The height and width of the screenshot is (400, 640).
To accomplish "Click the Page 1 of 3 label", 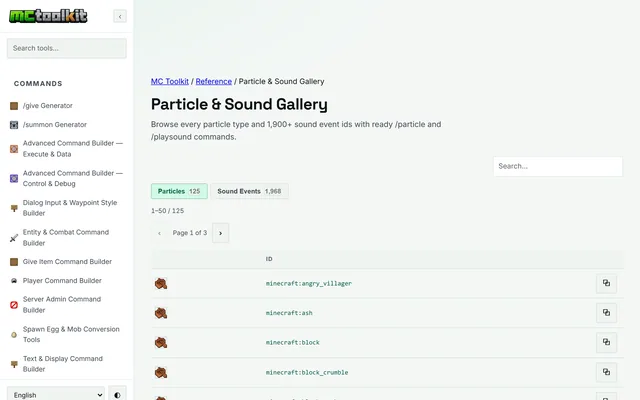I will (190, 233).
